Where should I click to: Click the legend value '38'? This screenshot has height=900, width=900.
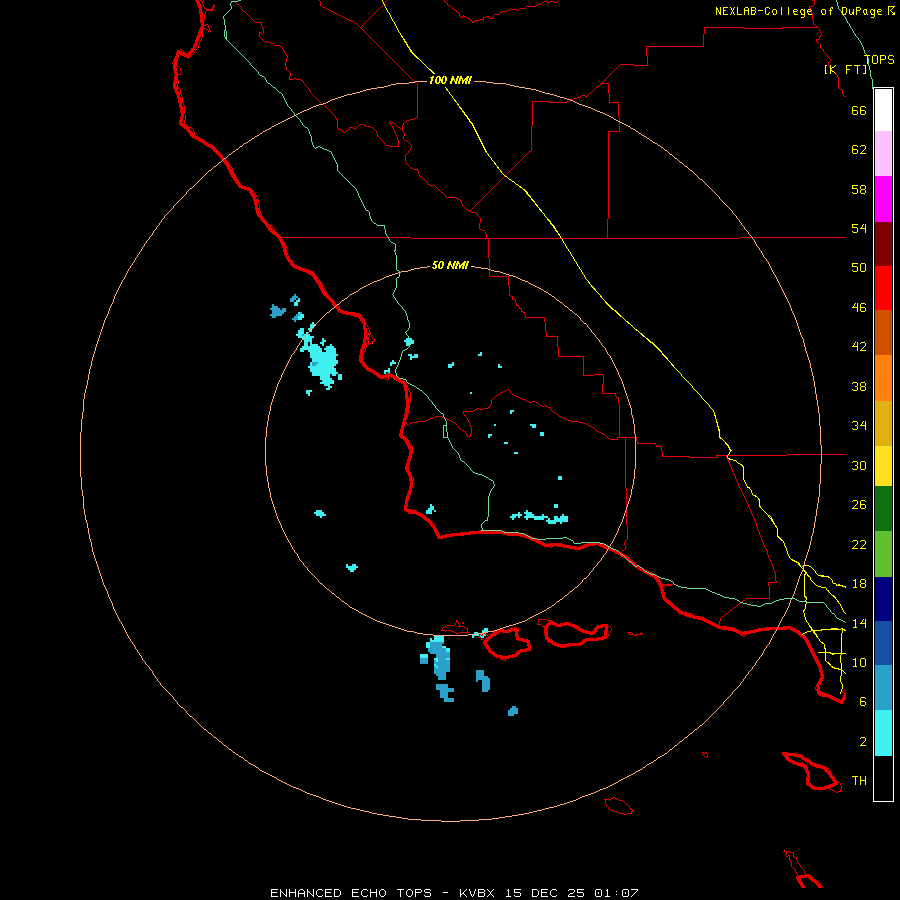[x=859, y=387]
